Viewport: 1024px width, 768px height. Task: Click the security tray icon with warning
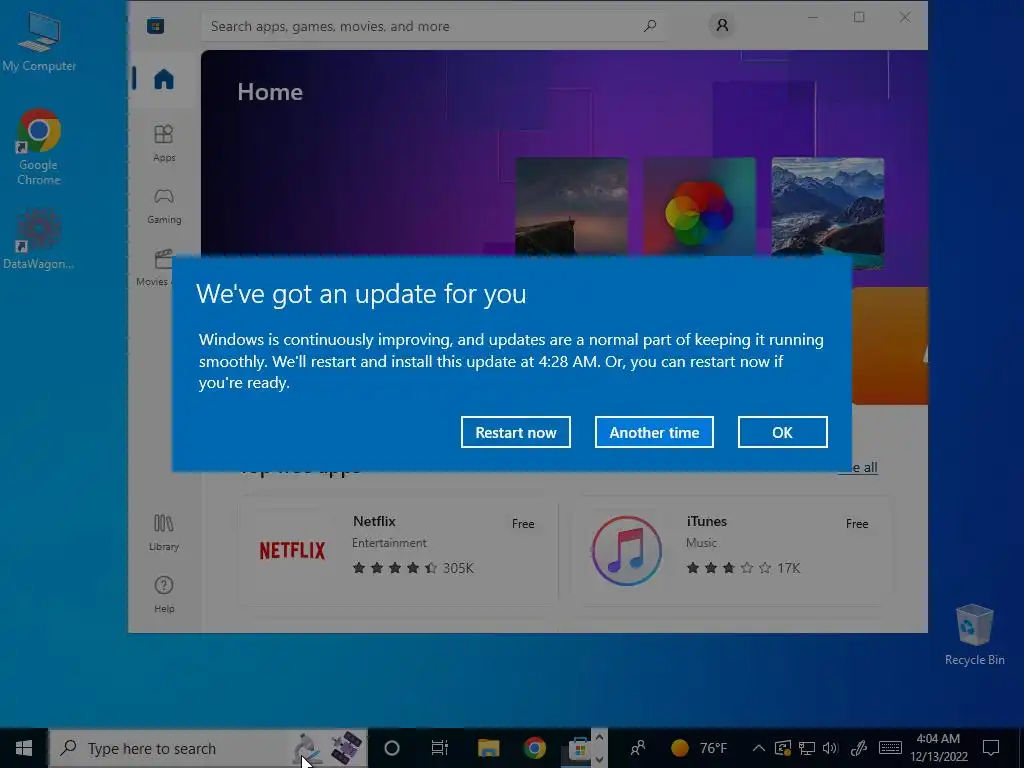tap(782, 748)
